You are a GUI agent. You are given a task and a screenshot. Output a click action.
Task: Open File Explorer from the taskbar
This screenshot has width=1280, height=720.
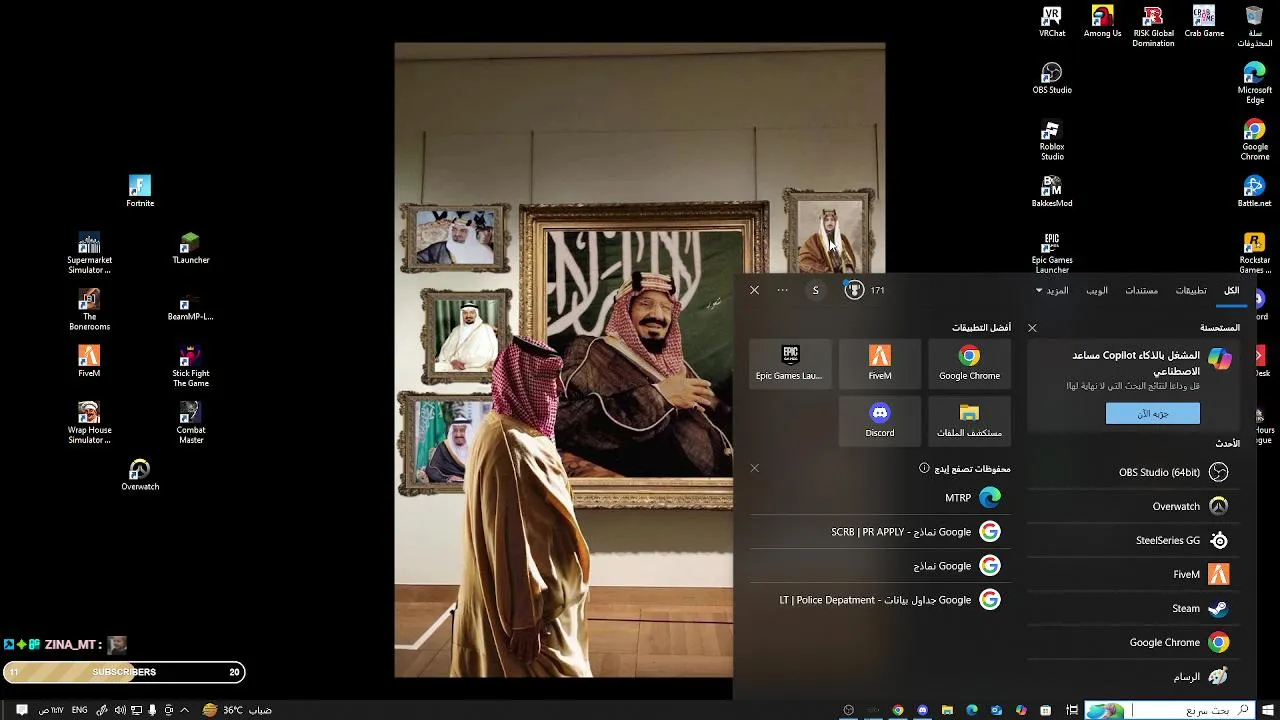point(947,710)
